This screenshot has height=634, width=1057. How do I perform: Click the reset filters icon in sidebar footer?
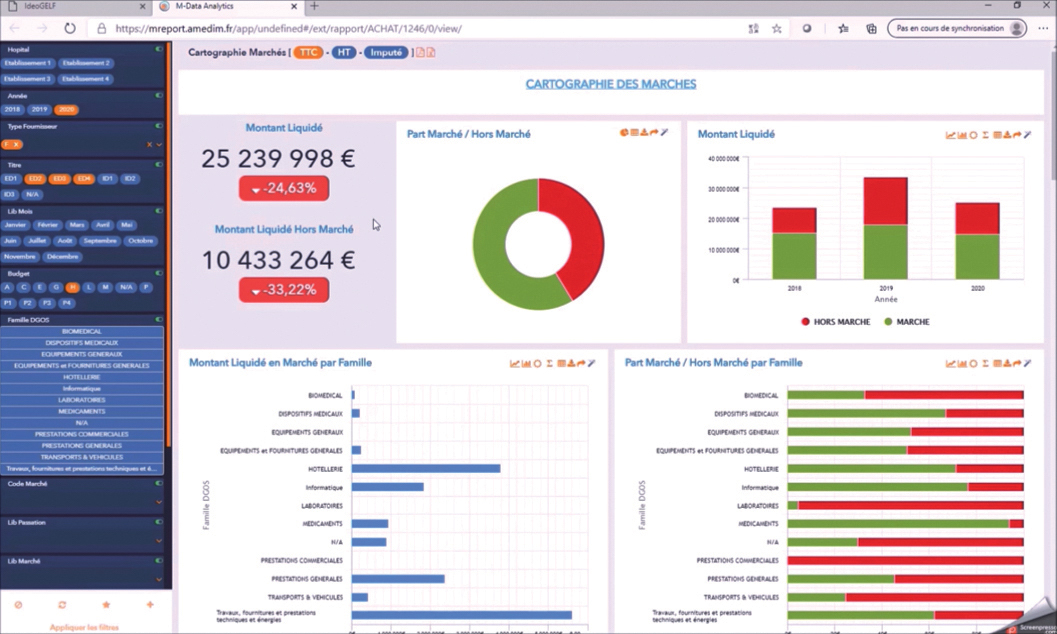tap(18, 605)
